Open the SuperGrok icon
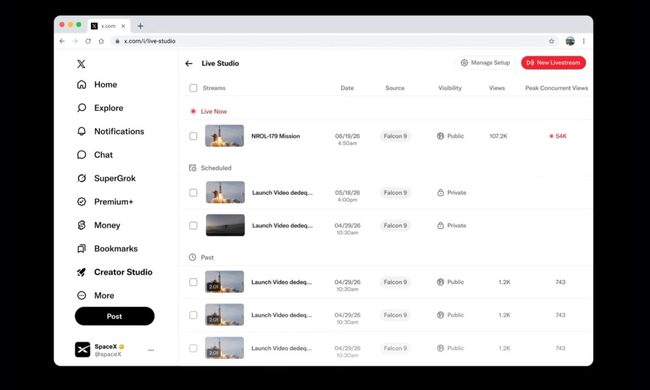The width and height of the screenshot is (650, 390). [82, 178]
